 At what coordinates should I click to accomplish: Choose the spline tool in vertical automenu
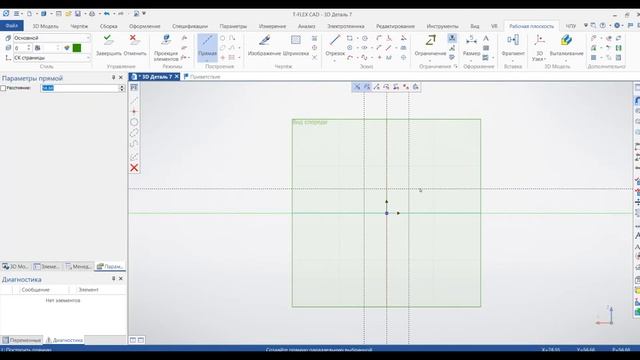[x=134, y=144]
